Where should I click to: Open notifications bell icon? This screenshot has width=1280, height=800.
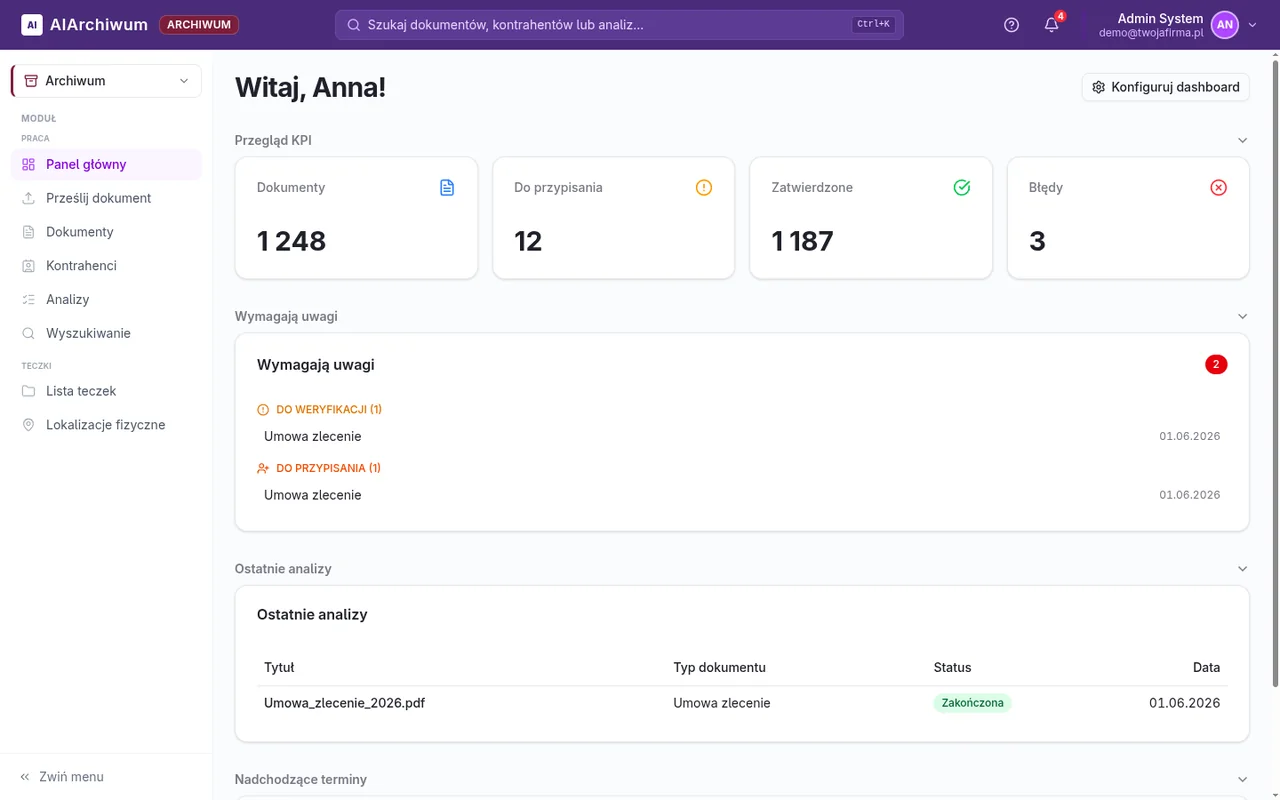point(1051,25)
